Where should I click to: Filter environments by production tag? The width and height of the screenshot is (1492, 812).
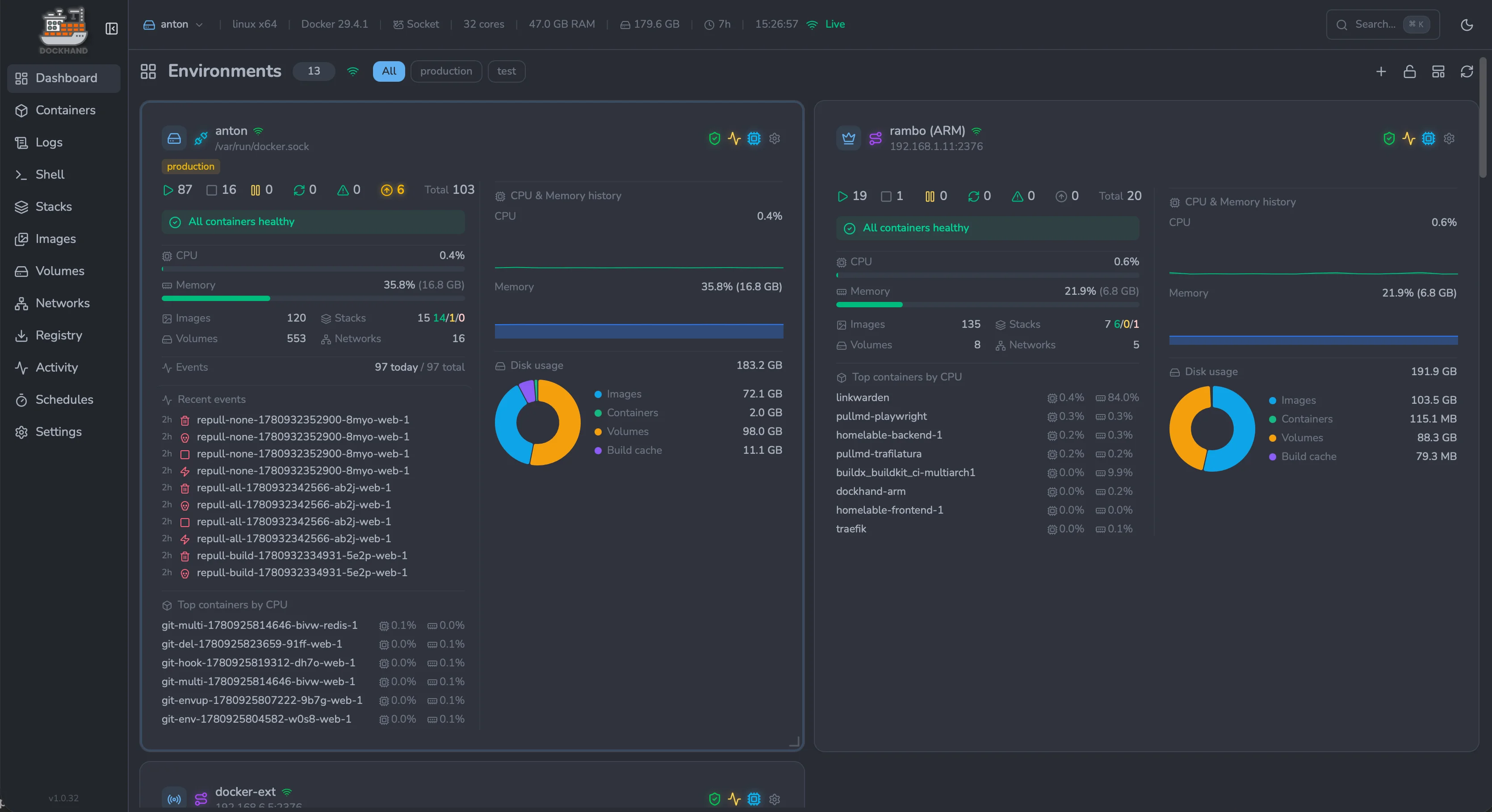pyautogui.click(x=446, y=71)
